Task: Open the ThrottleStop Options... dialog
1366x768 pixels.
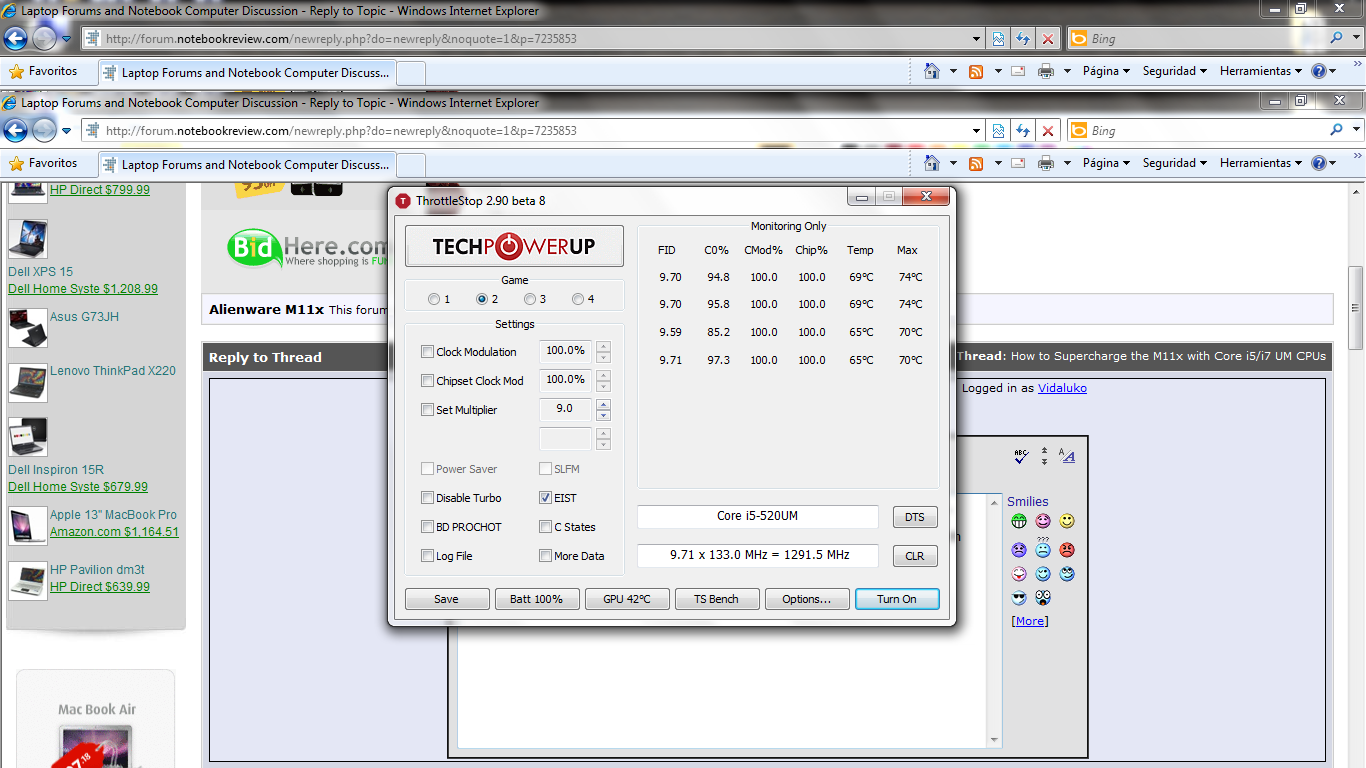Action: (x=807, y=599)
